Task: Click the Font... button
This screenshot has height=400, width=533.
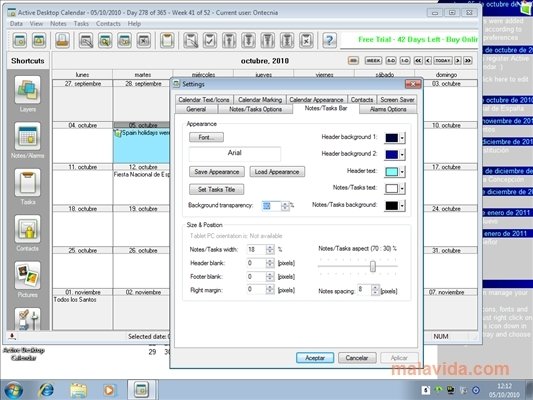Action: click(206, 137)
